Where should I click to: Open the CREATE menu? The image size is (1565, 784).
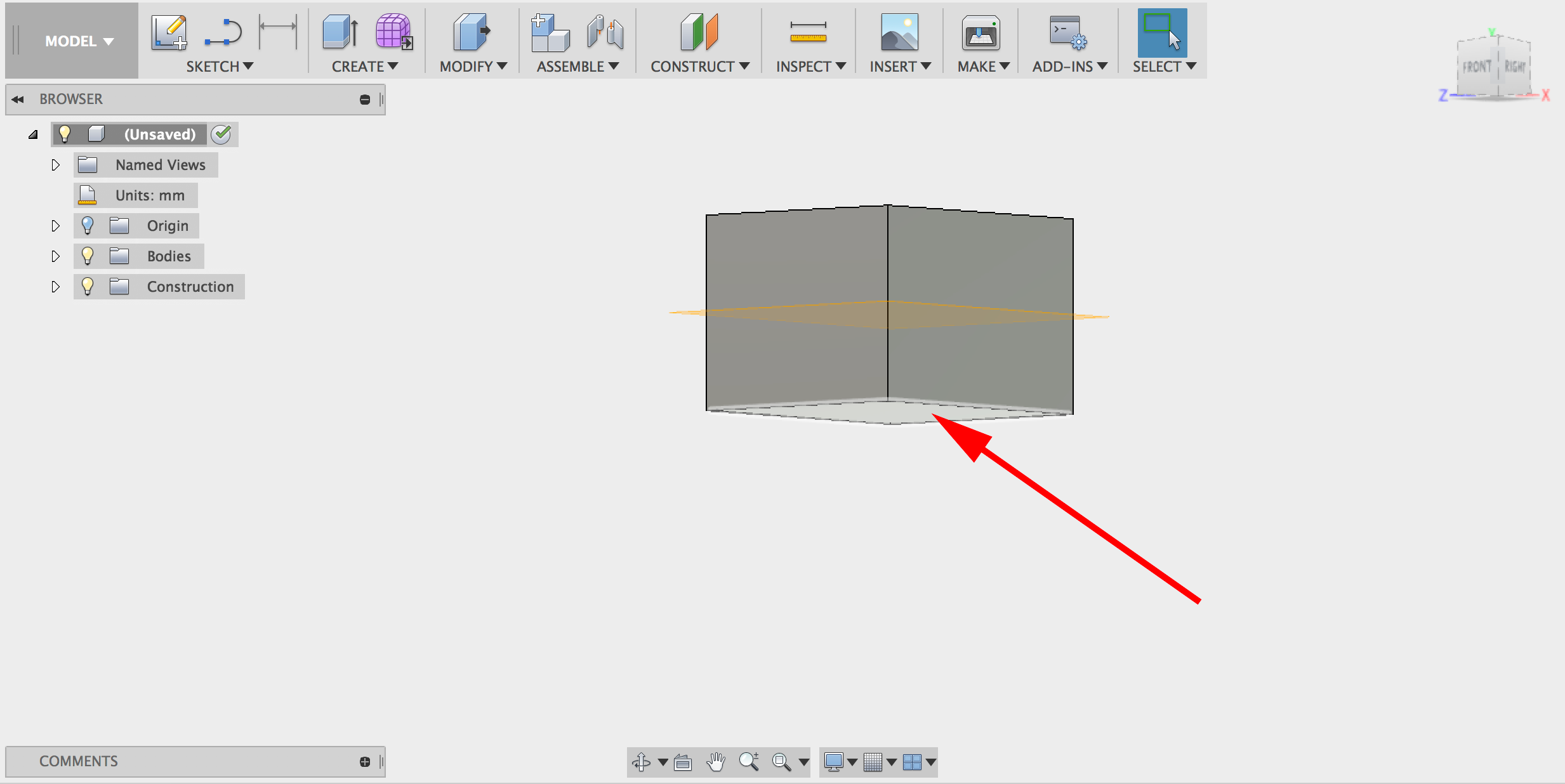click(x=365, y=67)
